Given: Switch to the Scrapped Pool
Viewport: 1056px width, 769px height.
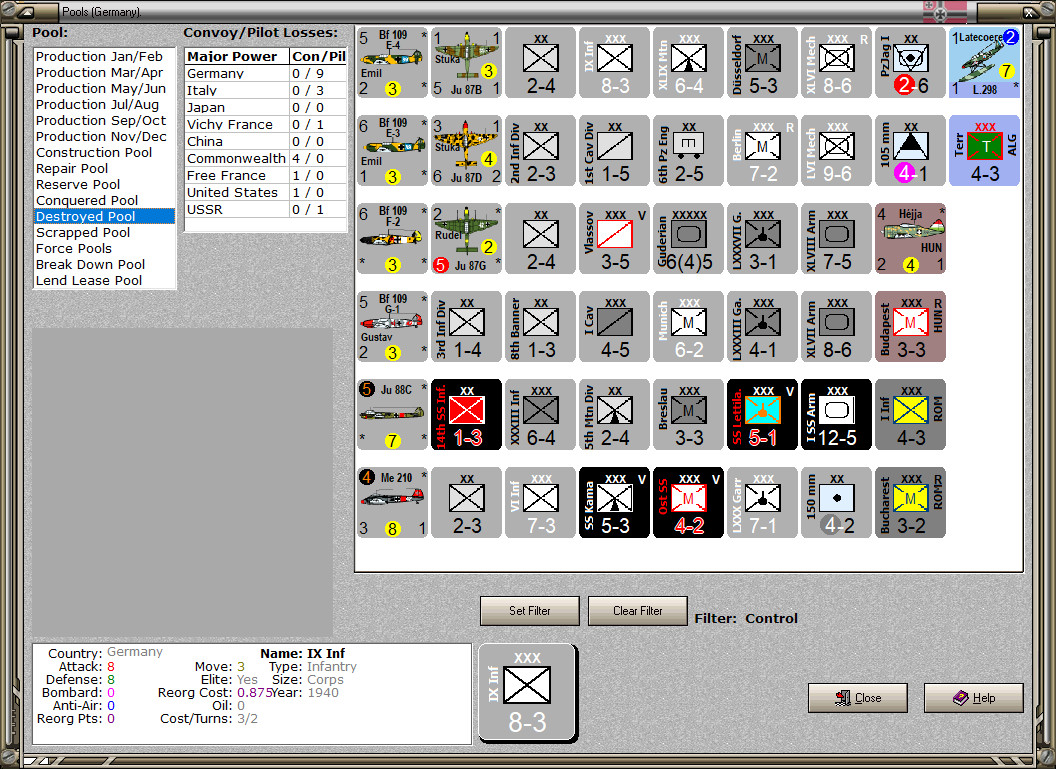Looking at the screenshot, I should tap(104, 232).
